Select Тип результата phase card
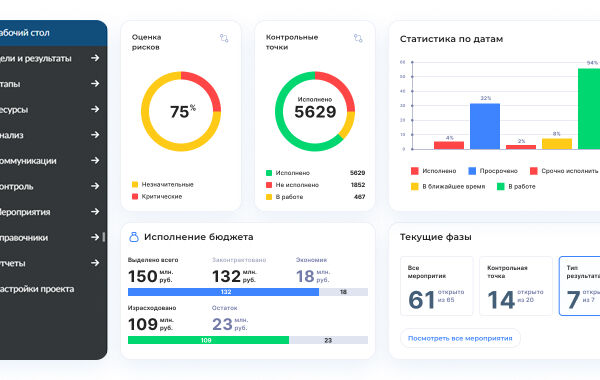The height and width of the screenshot is (380, 600). (x=580, y=286)
